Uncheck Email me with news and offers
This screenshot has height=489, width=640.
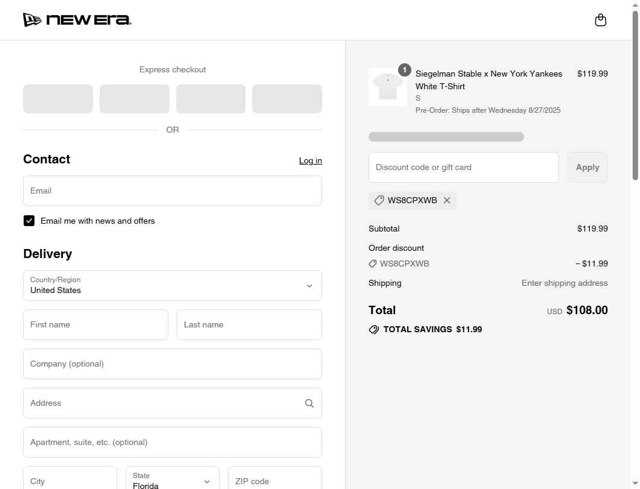(x=29, y=221)
